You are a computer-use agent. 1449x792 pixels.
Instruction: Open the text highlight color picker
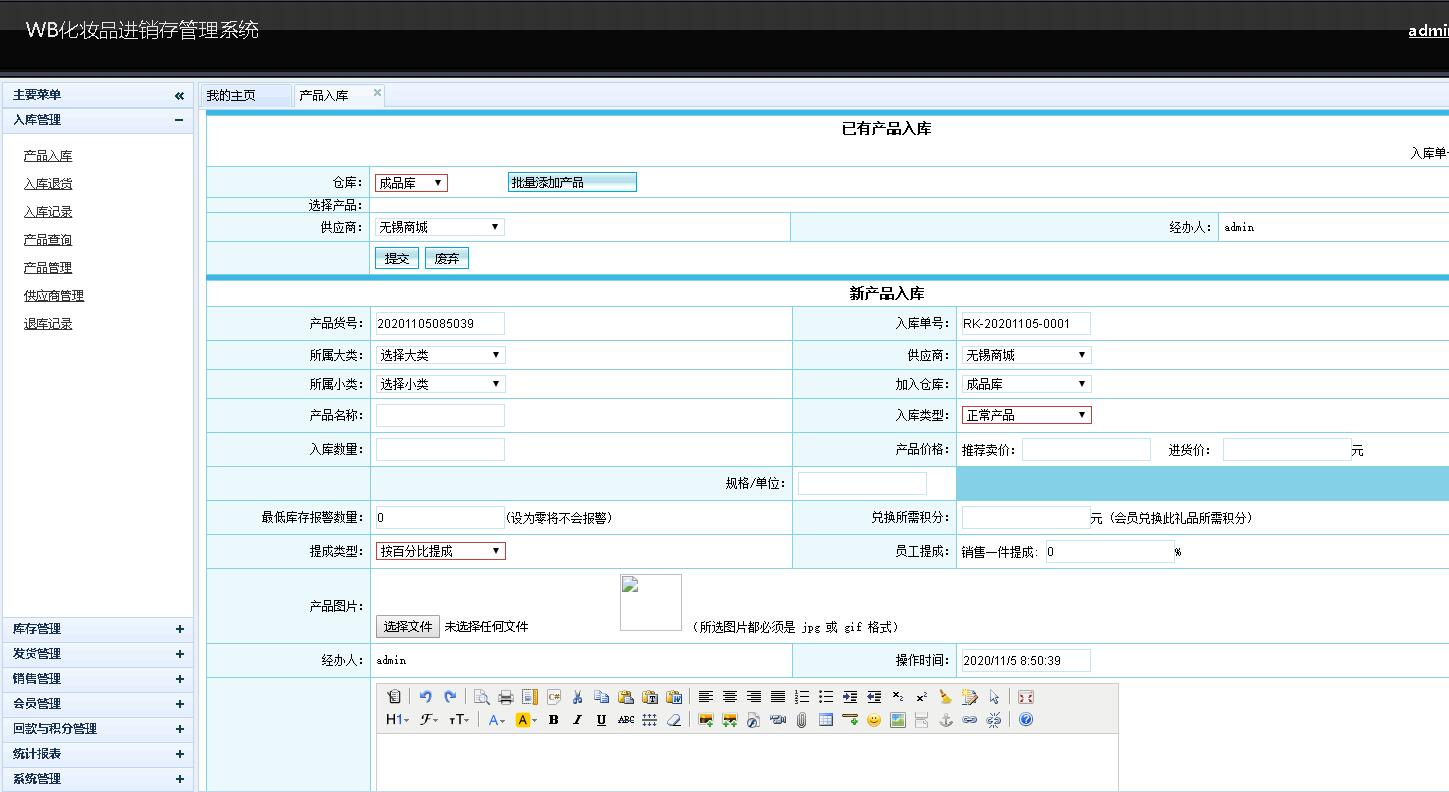(x=526, y=720)
